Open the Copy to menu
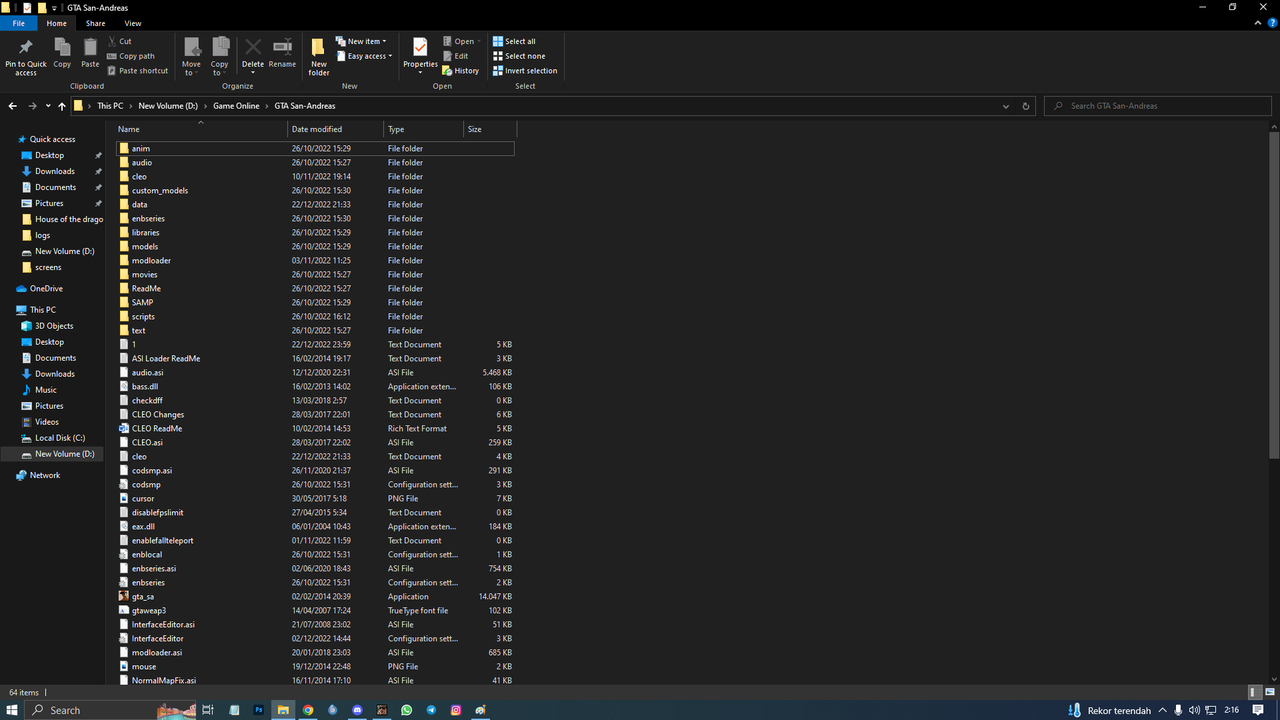The height and width of the screenshot is (720, 1280). pyautogui.click(x=220, y=56)
